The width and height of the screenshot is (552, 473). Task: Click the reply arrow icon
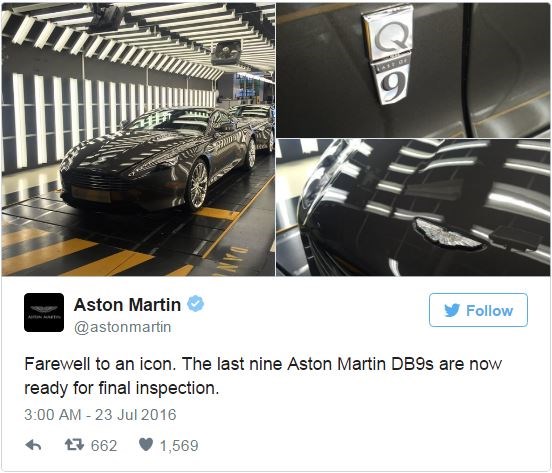point(33,445)
